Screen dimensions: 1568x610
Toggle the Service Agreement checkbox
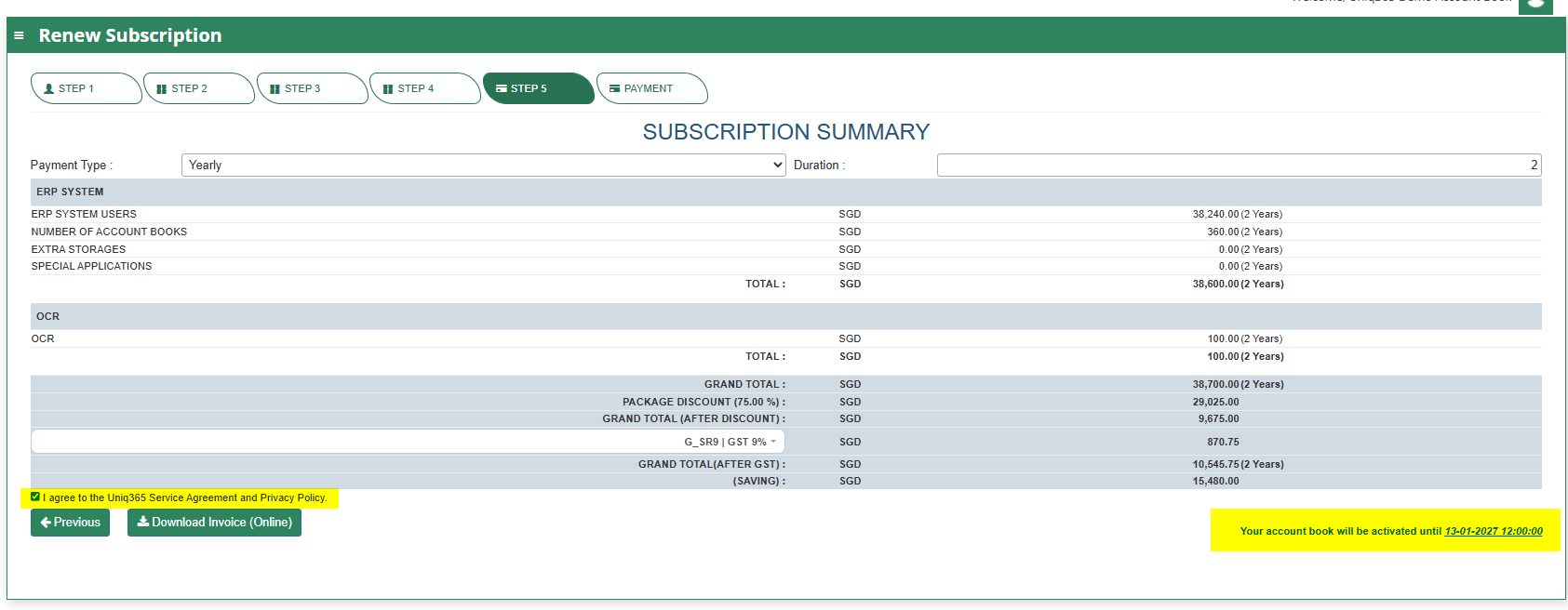click(x=35, y=497)
